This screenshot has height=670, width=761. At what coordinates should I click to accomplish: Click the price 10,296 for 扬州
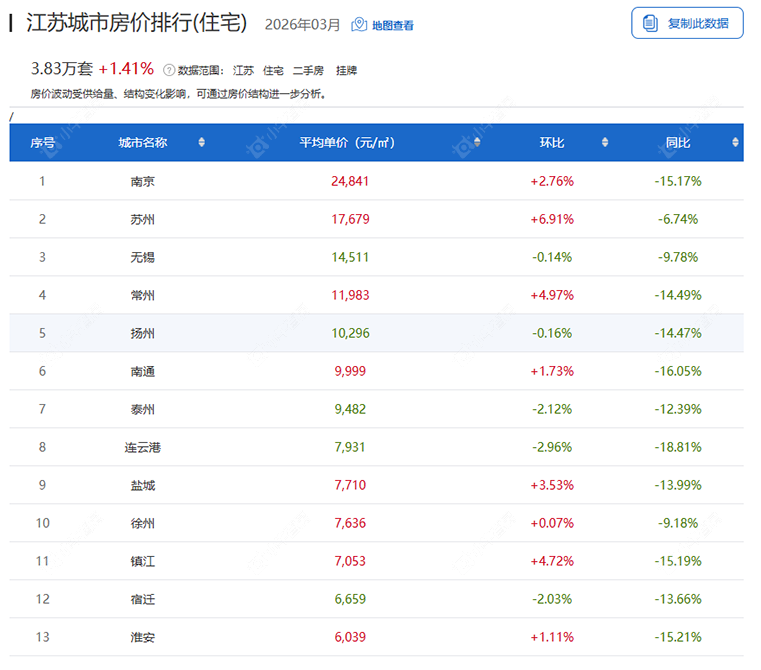350,334
